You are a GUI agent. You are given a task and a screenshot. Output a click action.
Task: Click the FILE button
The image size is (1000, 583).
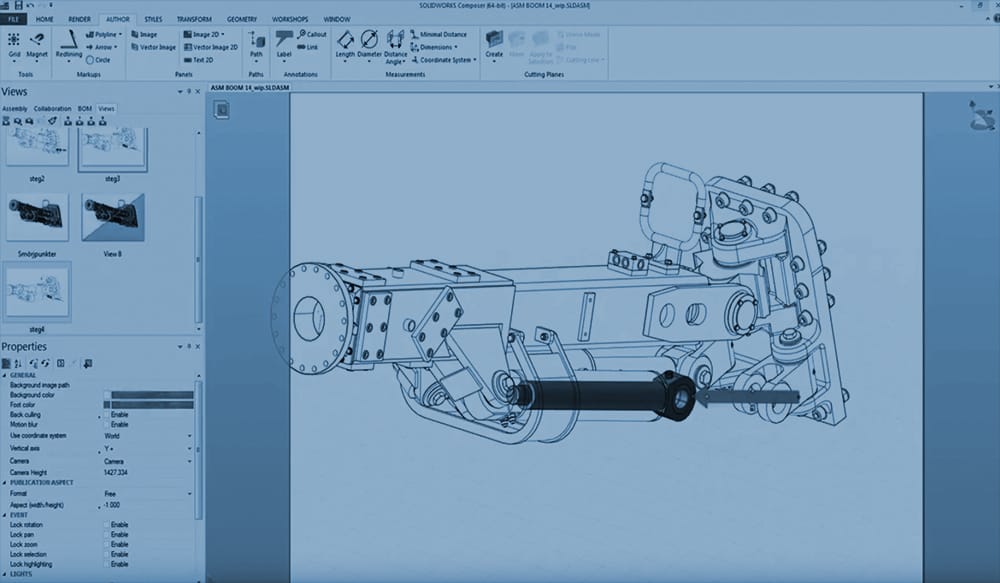point(14,19)
